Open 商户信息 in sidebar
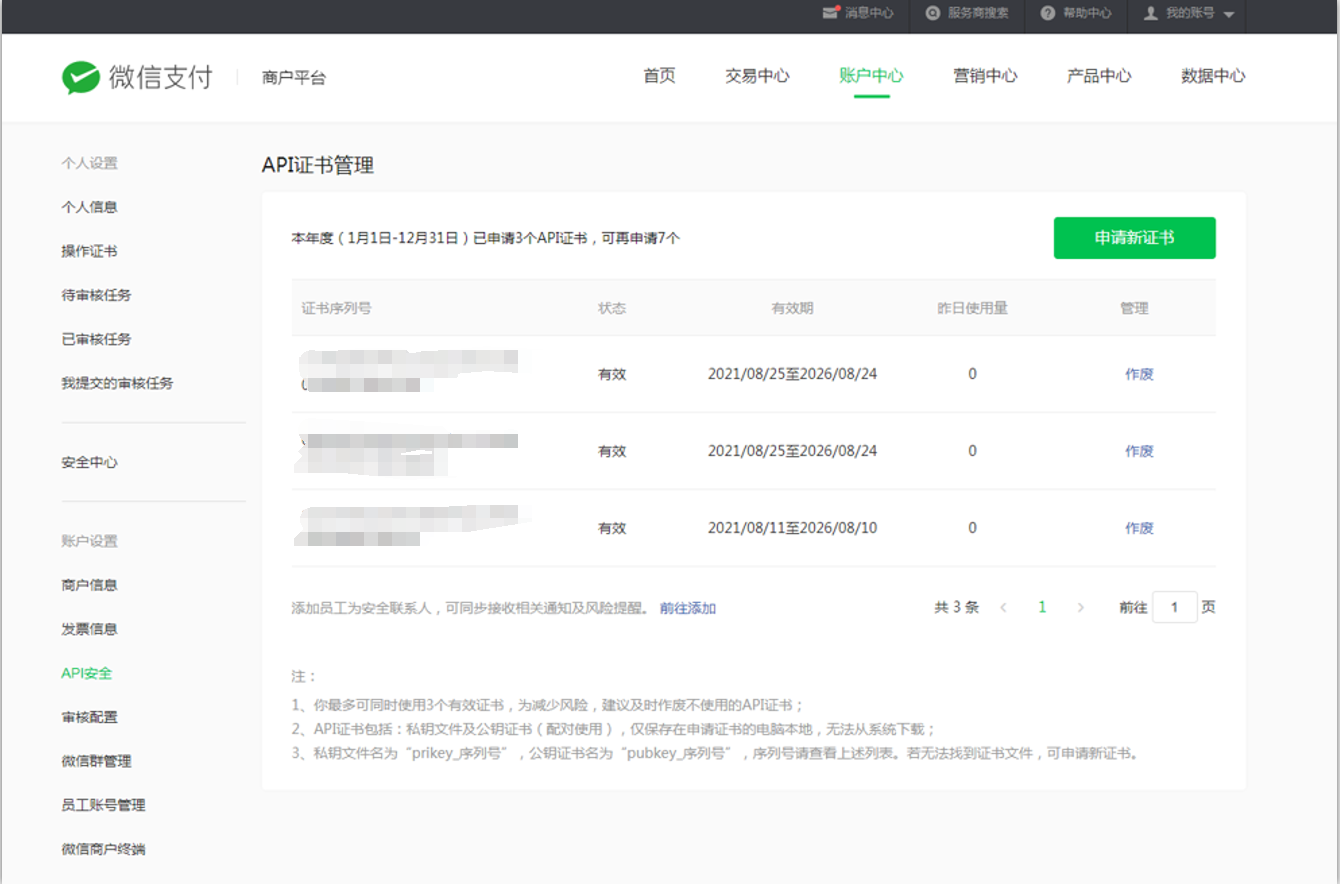1340x884 pixels. click(89, 585)
